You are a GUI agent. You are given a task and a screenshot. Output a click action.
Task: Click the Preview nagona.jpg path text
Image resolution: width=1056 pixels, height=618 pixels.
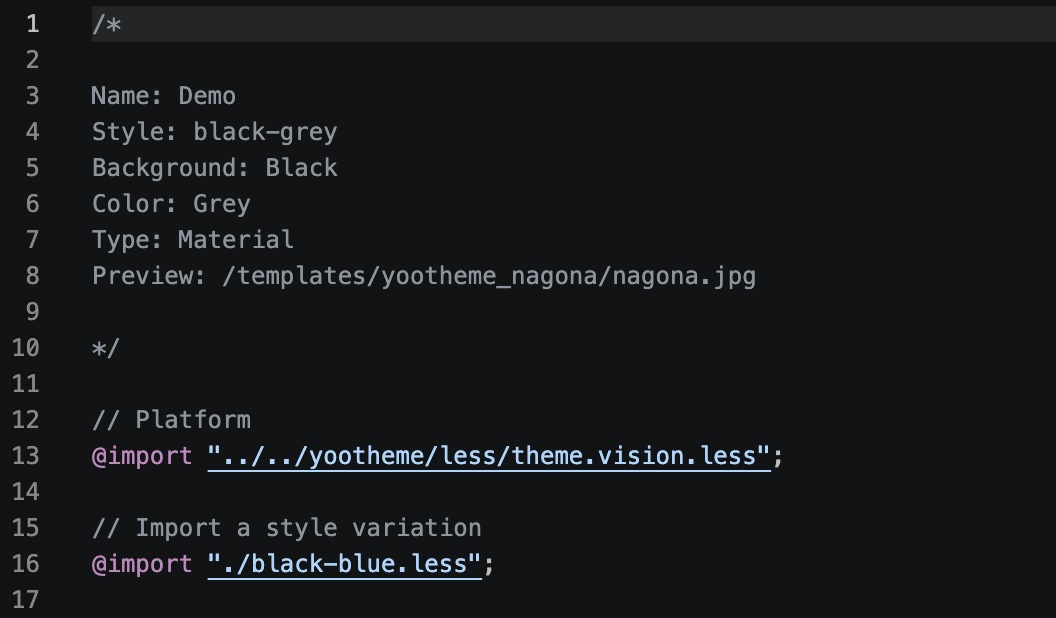click(489, 276)
